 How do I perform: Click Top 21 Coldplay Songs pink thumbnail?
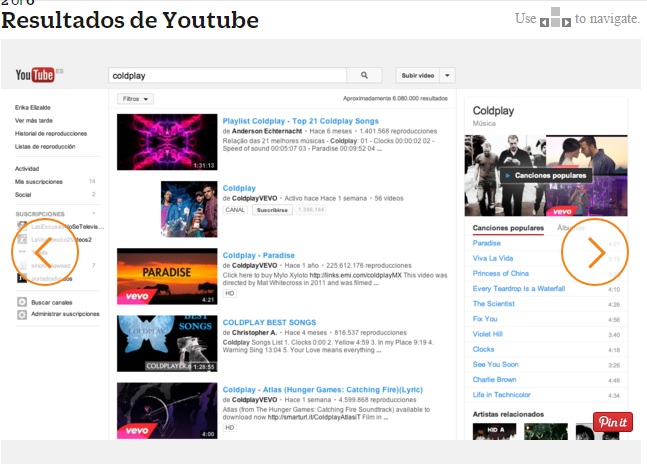point(167,142)
